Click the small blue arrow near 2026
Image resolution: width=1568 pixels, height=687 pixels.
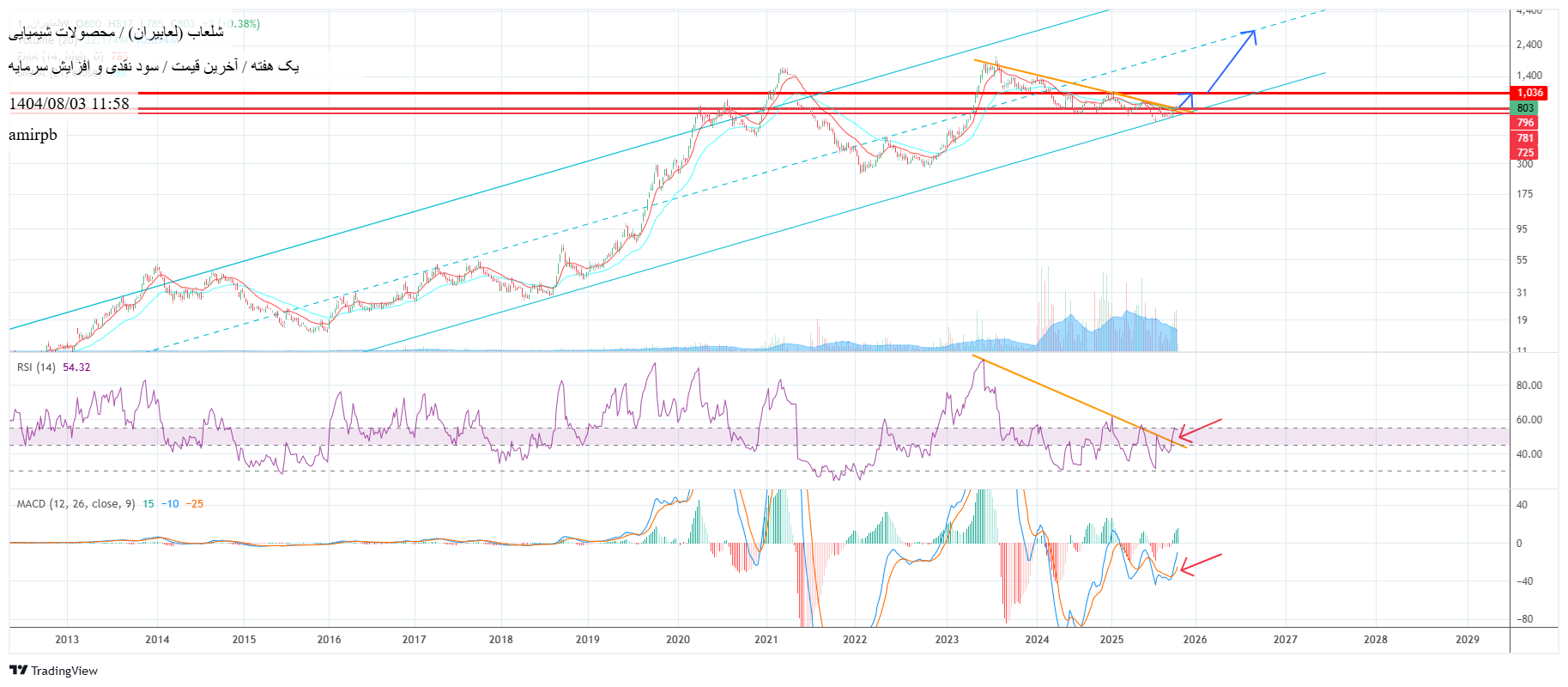click(x=1186, y=100)
